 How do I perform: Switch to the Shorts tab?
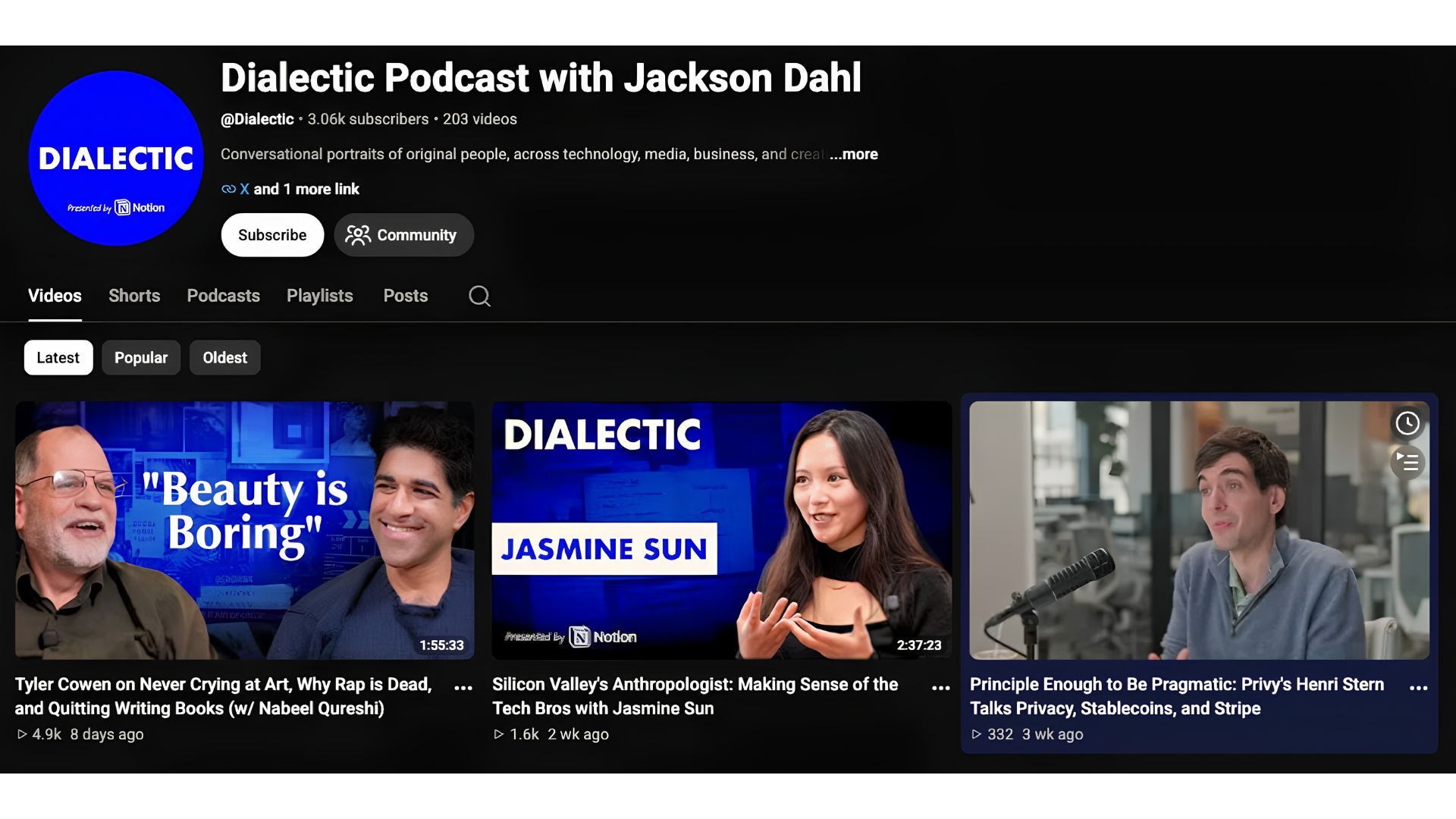tap(134, 296)
